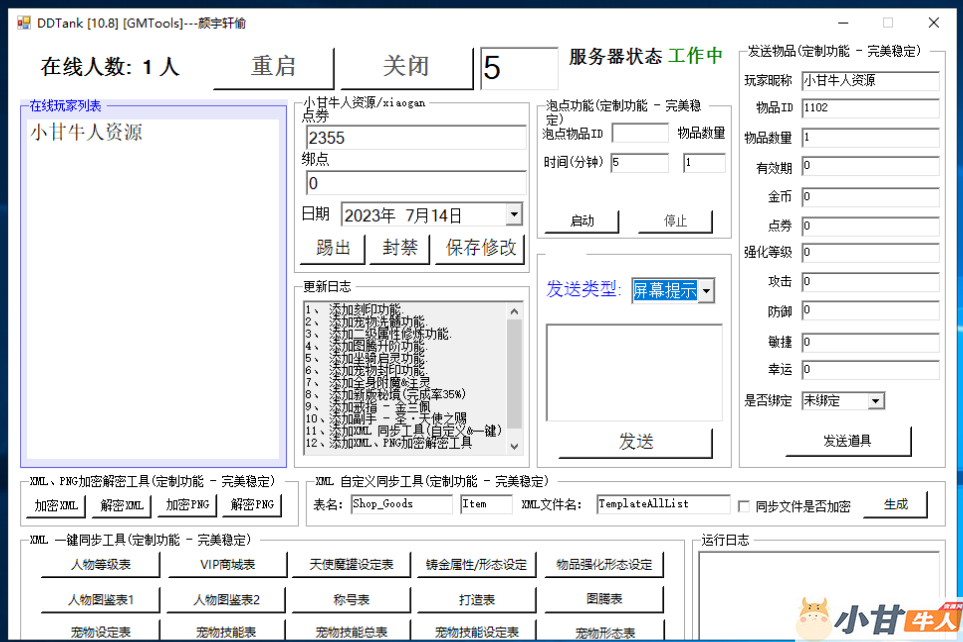Image resolution: width=963 pixels, height=642 pixels.
Task: Click the 关闭 shutdown button
Action: (406, 66)
